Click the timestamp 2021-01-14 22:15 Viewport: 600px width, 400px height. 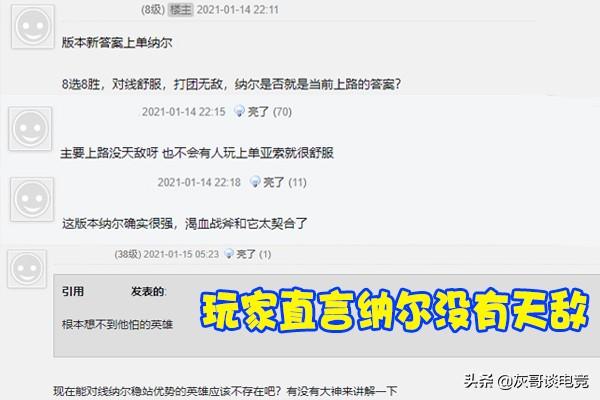click(184, 112)
